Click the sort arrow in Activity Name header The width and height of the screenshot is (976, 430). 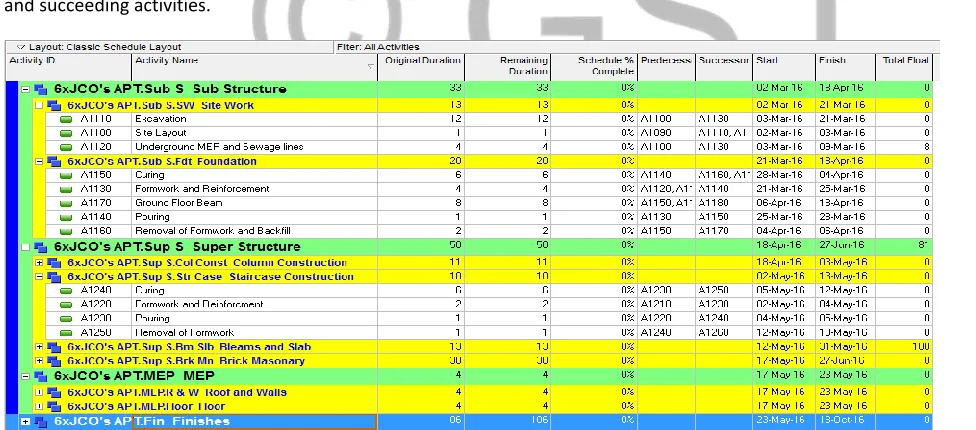pyautogui.click(x=370, y=67)
